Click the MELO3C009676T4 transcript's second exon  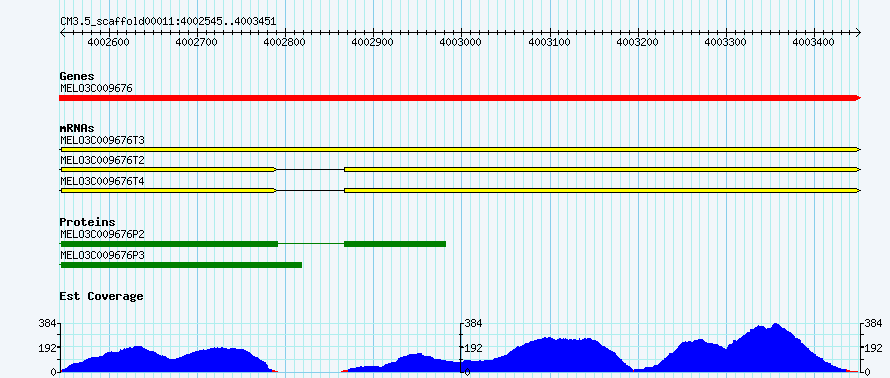pyautogui.click(x=602, y=191)
